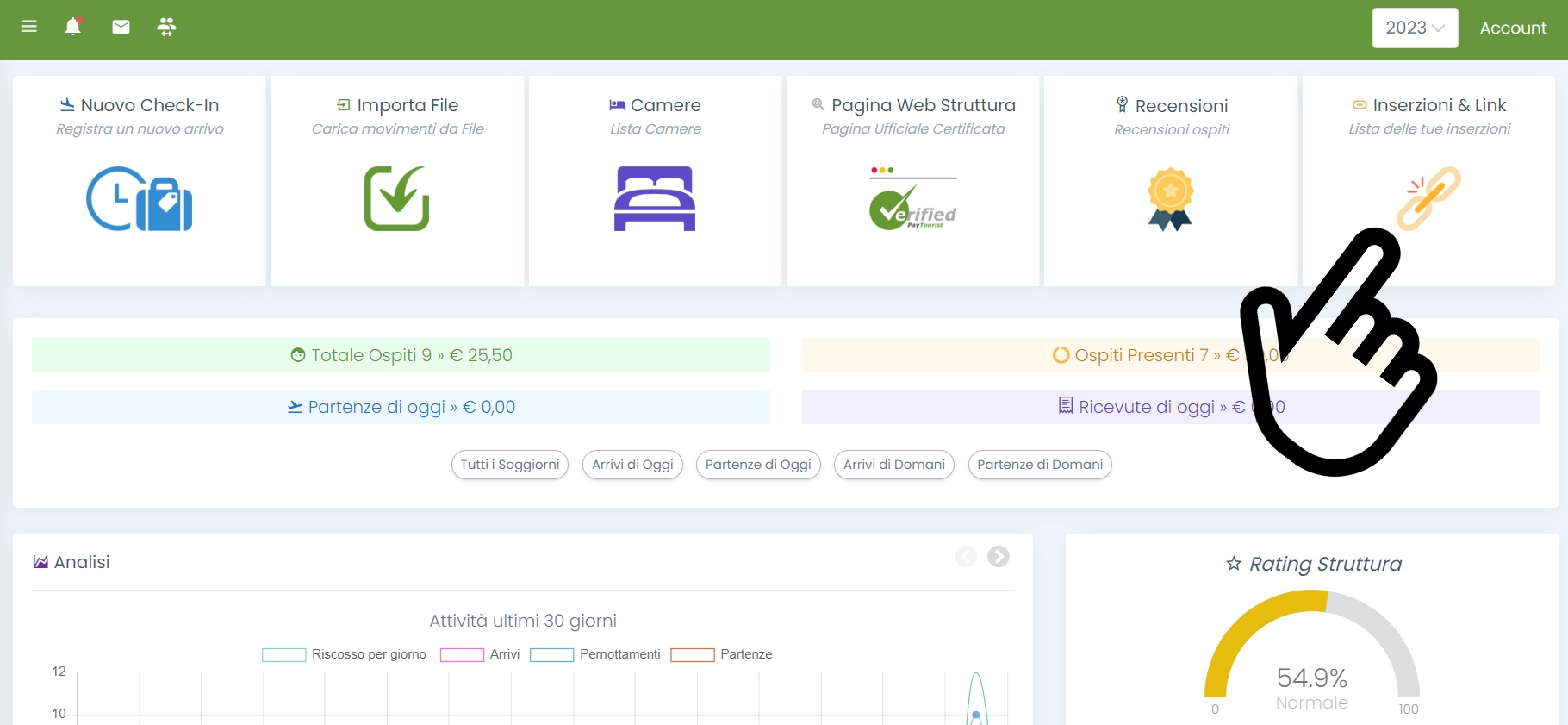The height and width of the screenshot is (725, 1568).
Task: Click the Partenze di oggi summary bar
Action: pyautogui.click(x=401, y=407)
